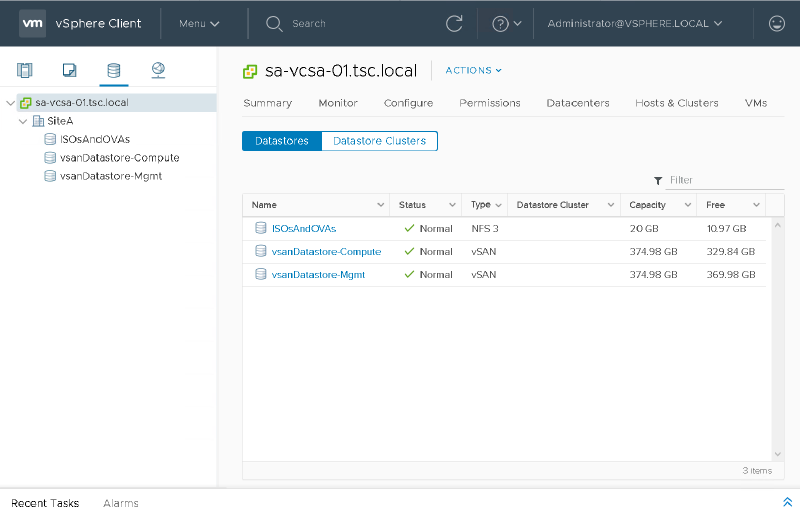Screen dimensions: 800x514
Task: Click the vSphere Client title text
Action: click(x=98, y=23)
